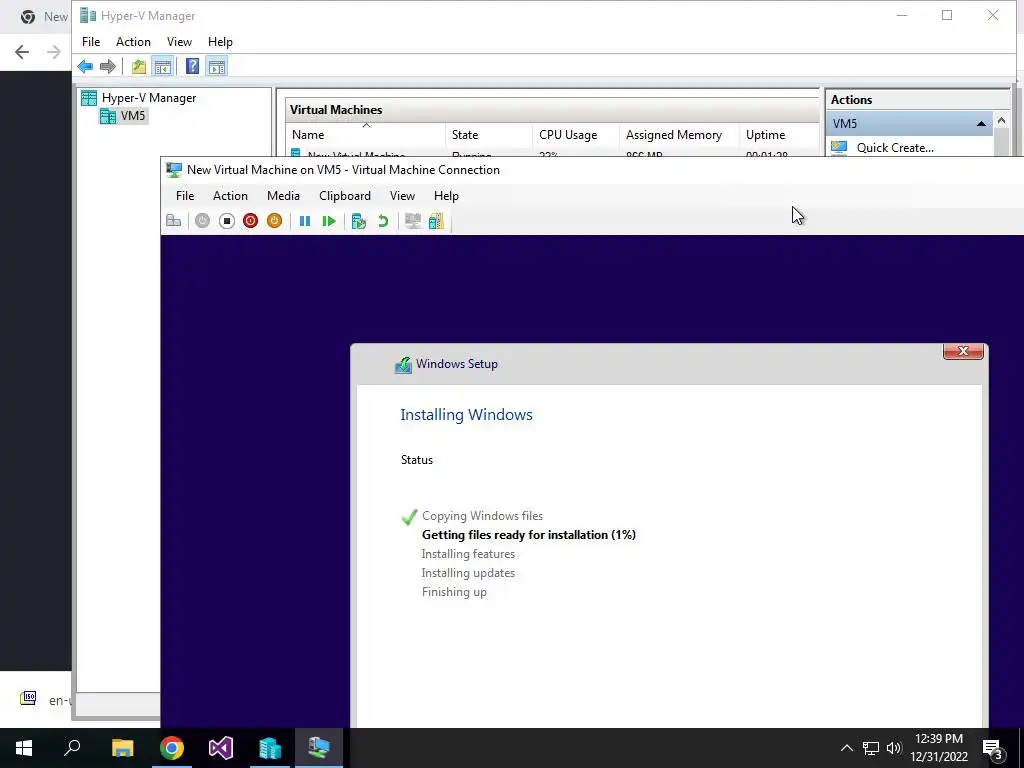Shut down the VM with the red power icon
The image size is (1024, 768).
pyautogui.click(x=250, y=221)
